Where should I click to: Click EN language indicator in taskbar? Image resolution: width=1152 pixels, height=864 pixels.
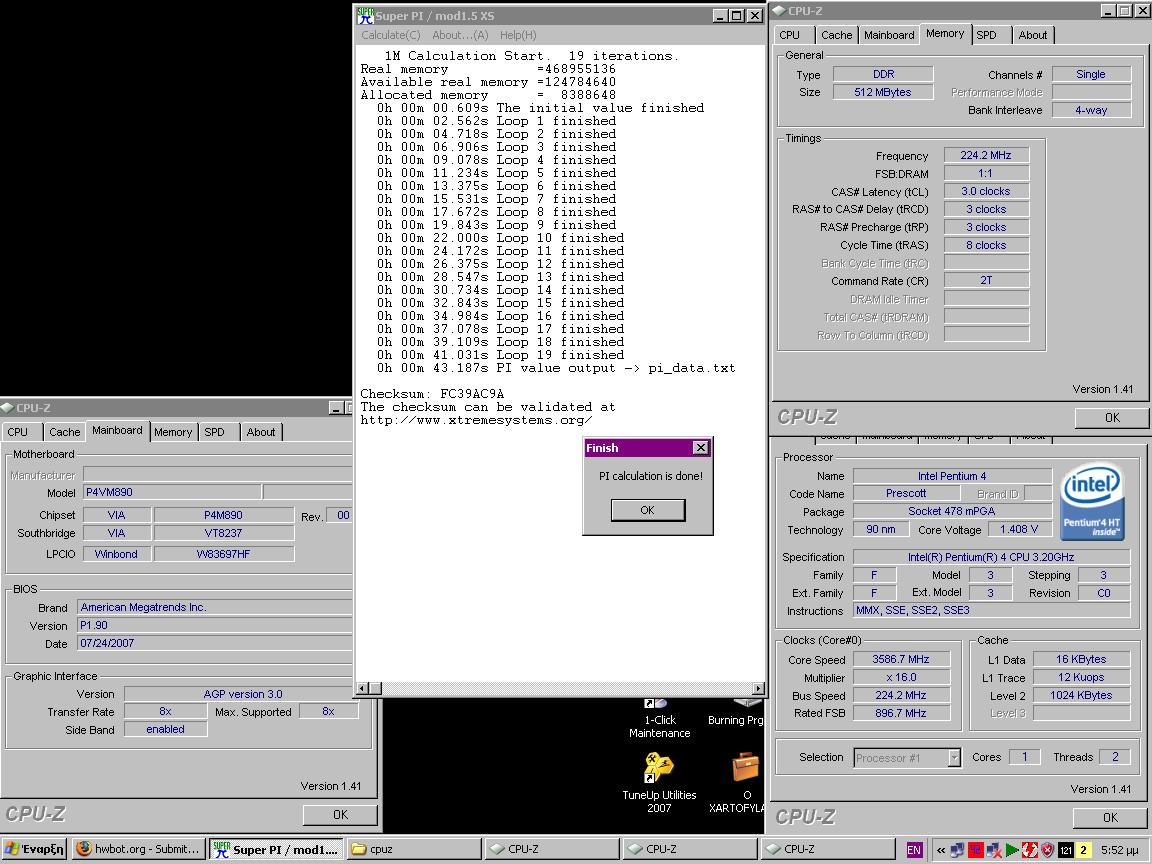pos(913,850)
